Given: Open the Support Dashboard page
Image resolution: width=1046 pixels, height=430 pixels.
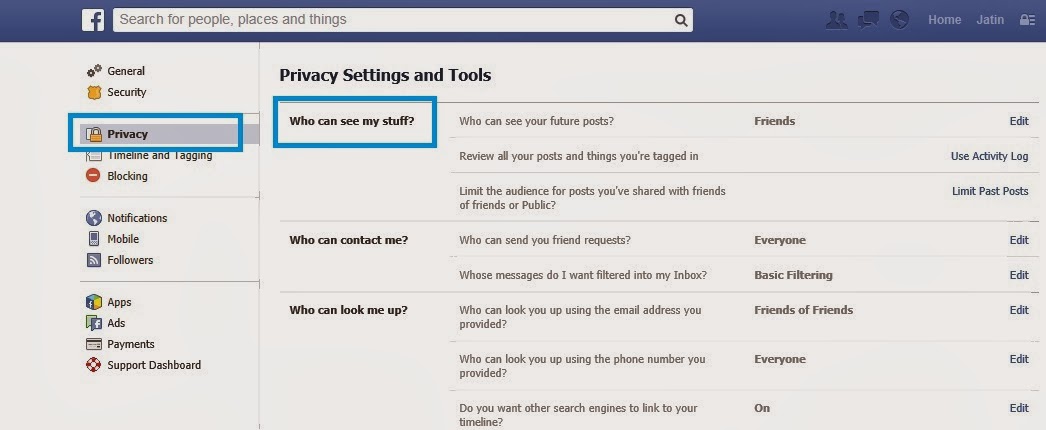Looking at the screenshot, I should click(154, 365).
